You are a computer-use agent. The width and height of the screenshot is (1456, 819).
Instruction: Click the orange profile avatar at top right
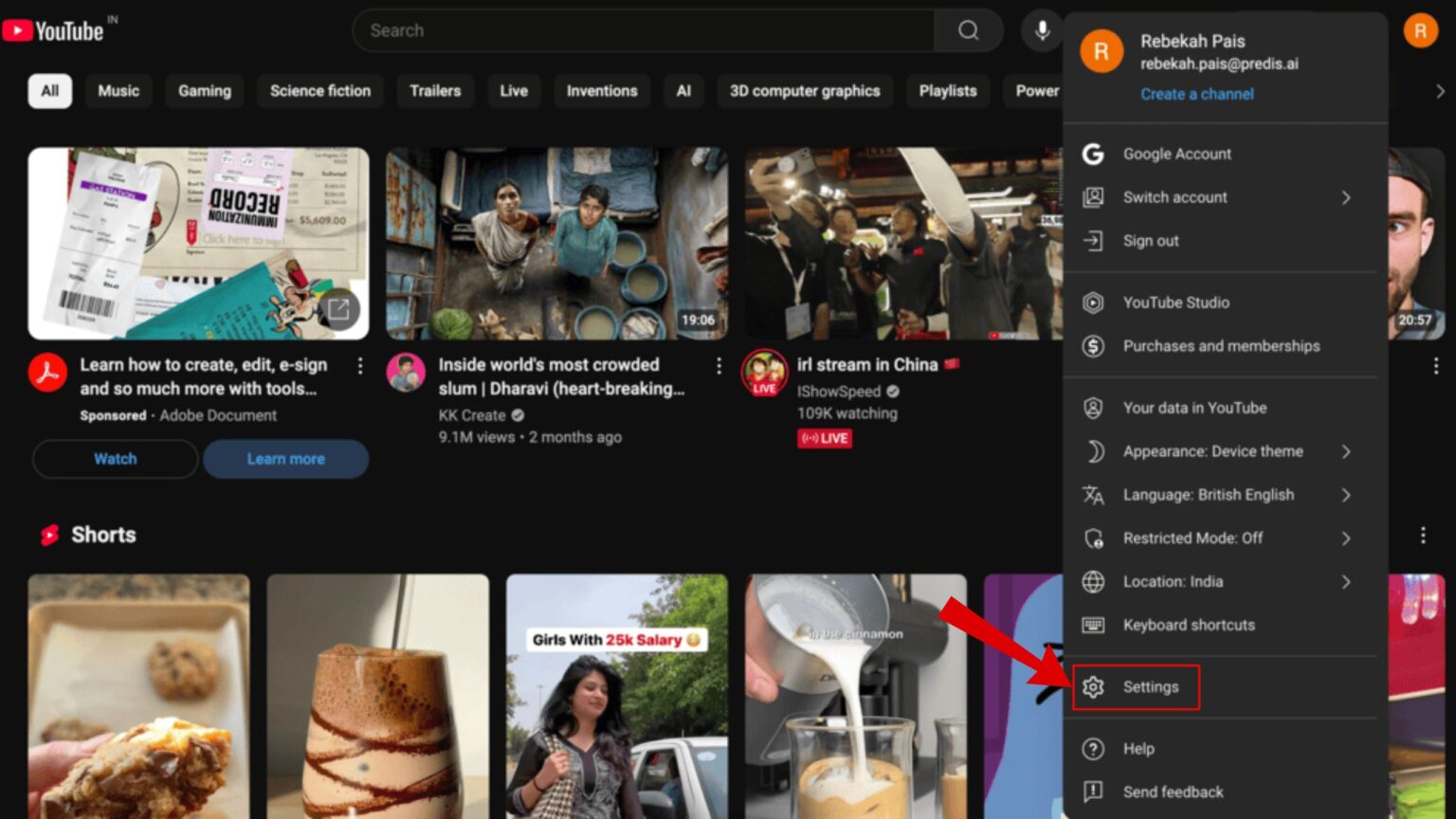(1420, 31)
